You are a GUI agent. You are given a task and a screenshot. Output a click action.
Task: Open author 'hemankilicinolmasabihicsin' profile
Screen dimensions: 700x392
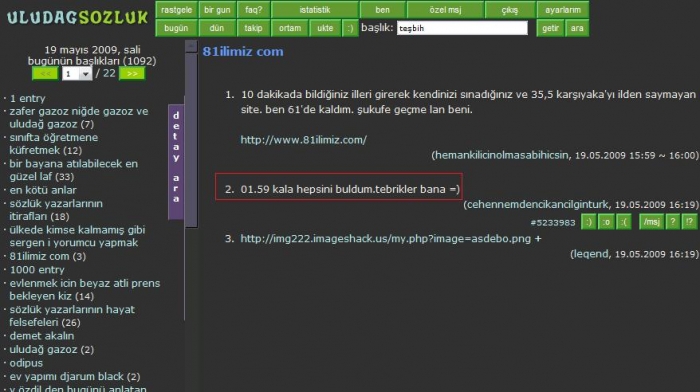coord(502,155)
